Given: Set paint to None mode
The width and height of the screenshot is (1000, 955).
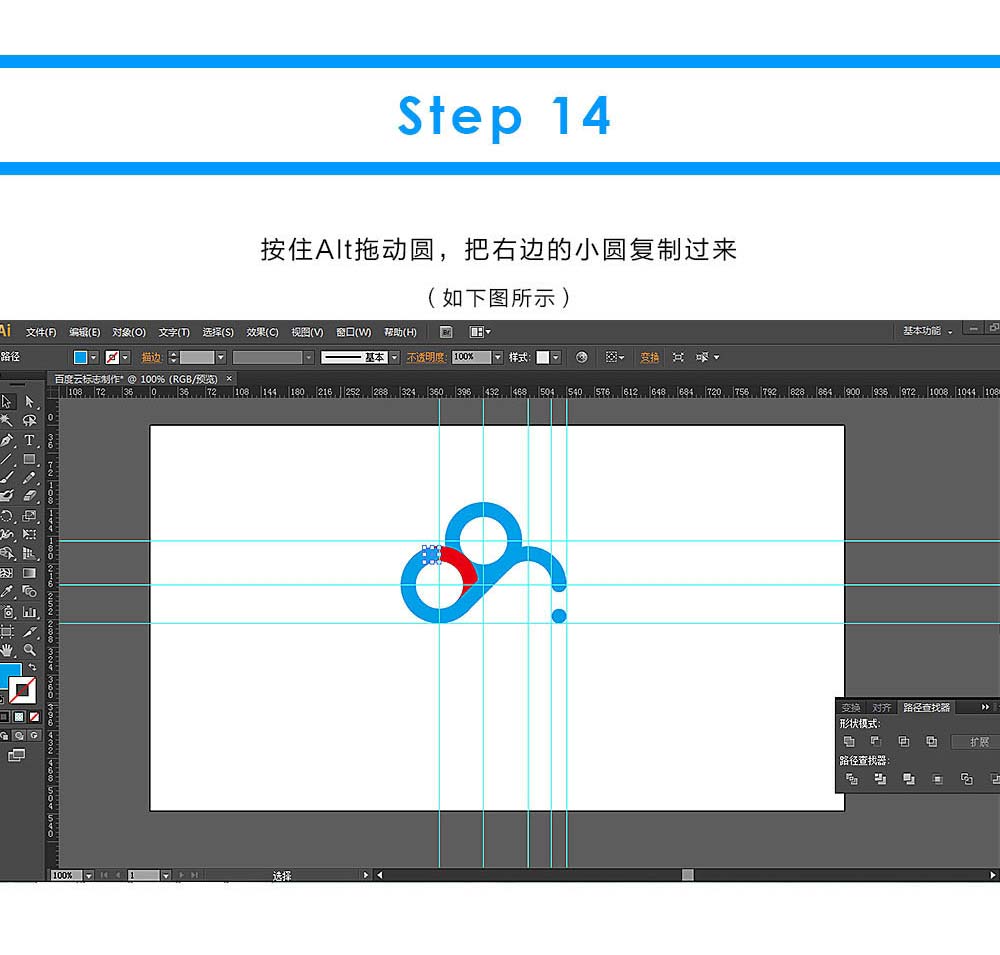Looking at the screenshot, I should pyautogui.click(x=34, y=717).
